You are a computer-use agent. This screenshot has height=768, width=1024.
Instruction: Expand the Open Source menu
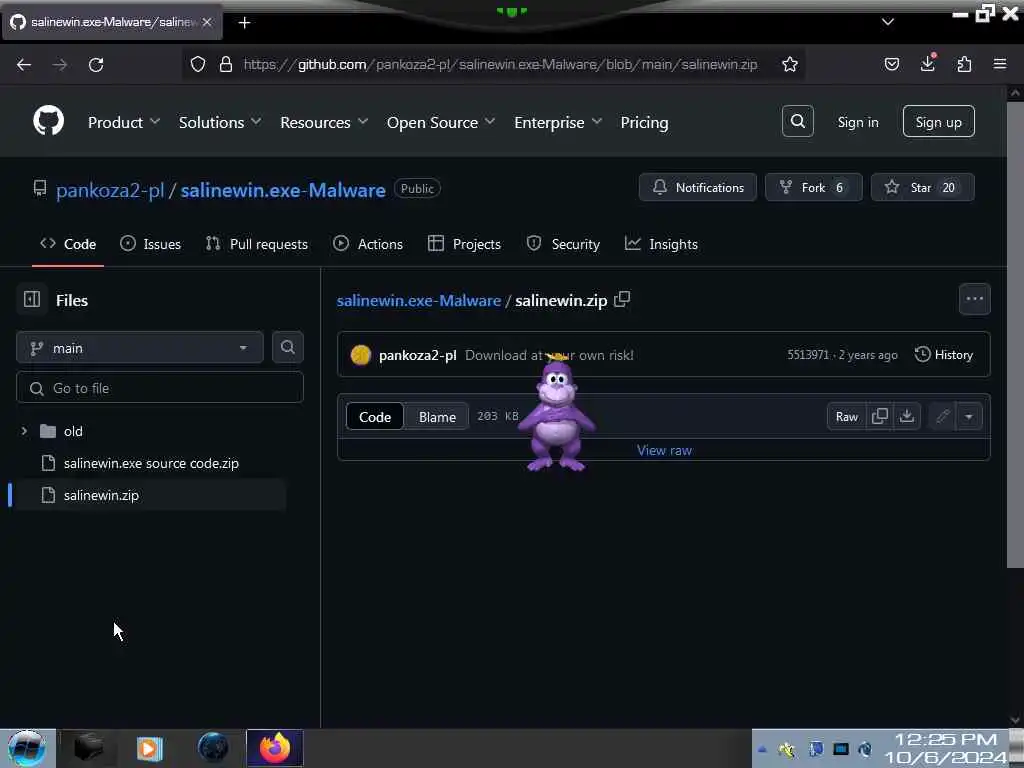pos(441,122)
